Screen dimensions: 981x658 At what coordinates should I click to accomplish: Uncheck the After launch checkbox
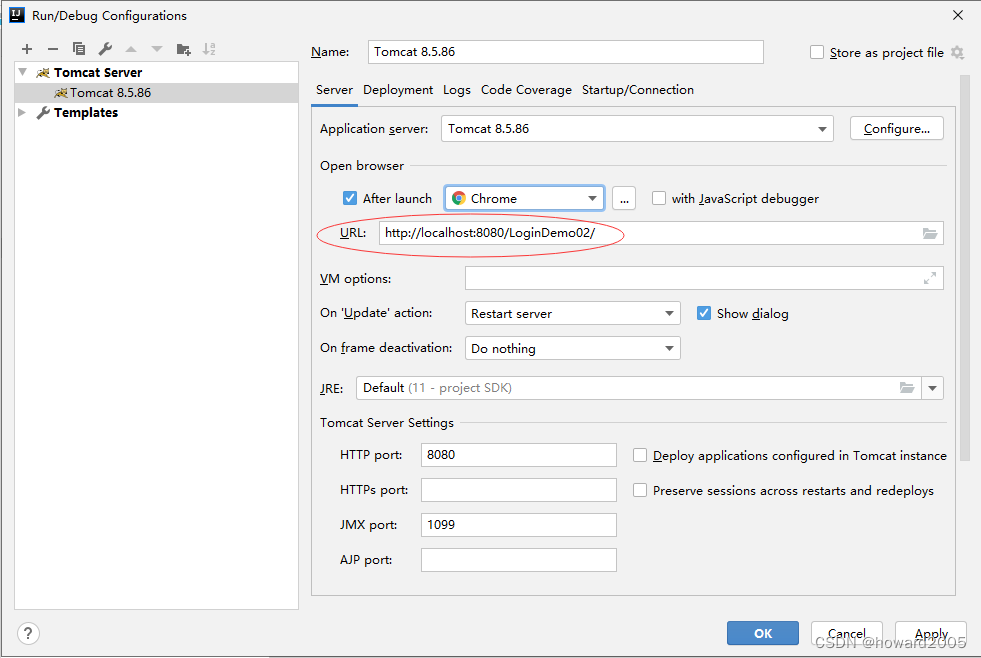pyautogui.click(x=350, y=198)
